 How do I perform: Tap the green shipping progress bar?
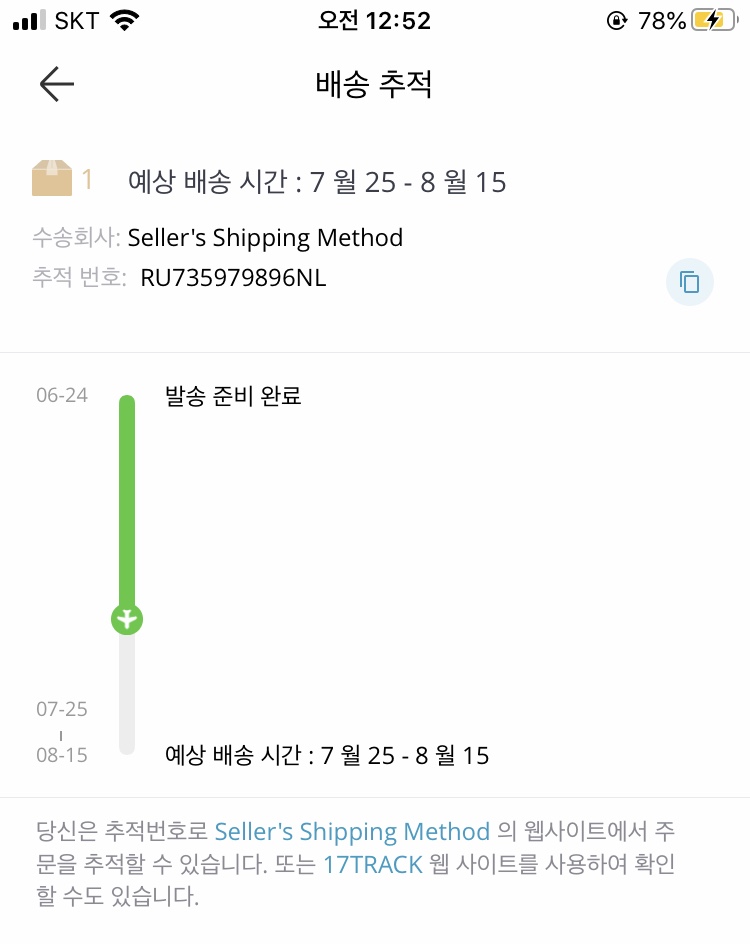[127, 500]
